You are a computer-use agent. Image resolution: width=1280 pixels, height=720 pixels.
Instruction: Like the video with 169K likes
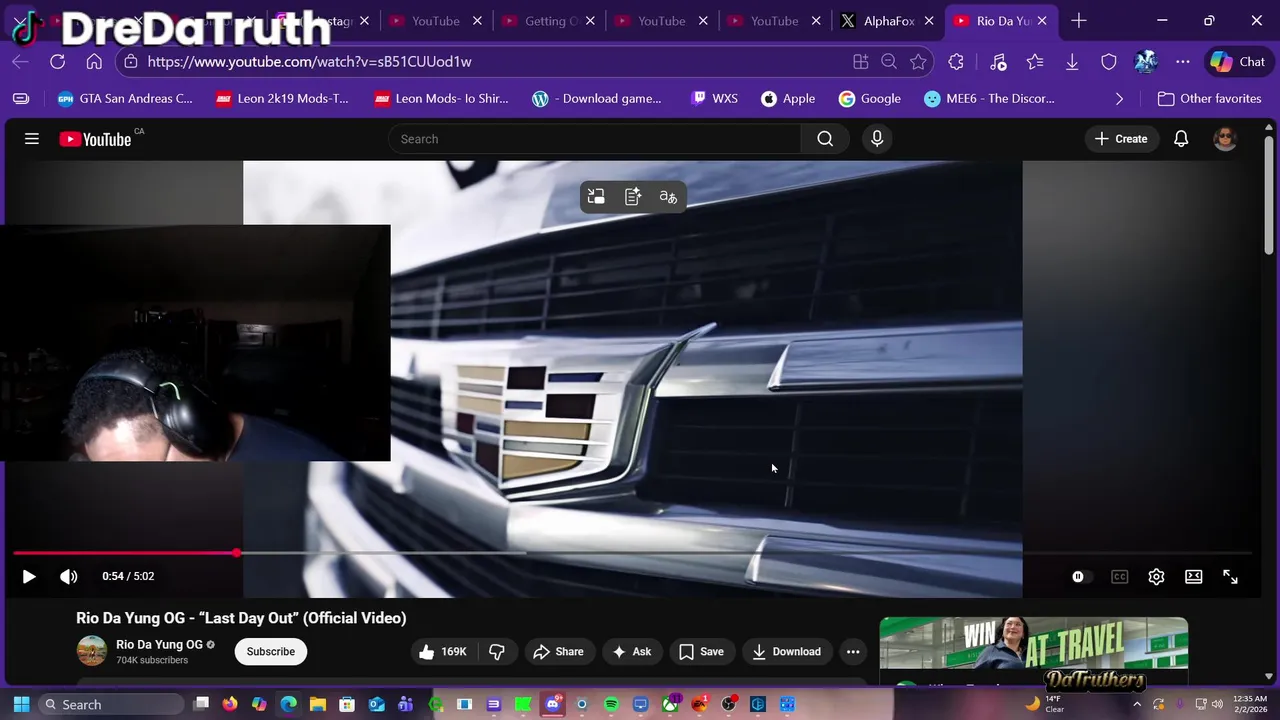point(443,652)
